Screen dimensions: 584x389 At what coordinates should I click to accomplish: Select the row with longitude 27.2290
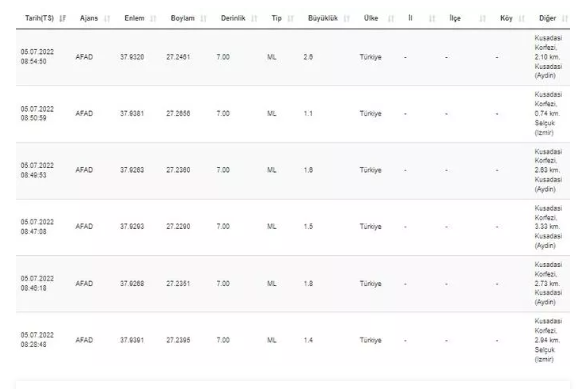click(x=293, y=227)
